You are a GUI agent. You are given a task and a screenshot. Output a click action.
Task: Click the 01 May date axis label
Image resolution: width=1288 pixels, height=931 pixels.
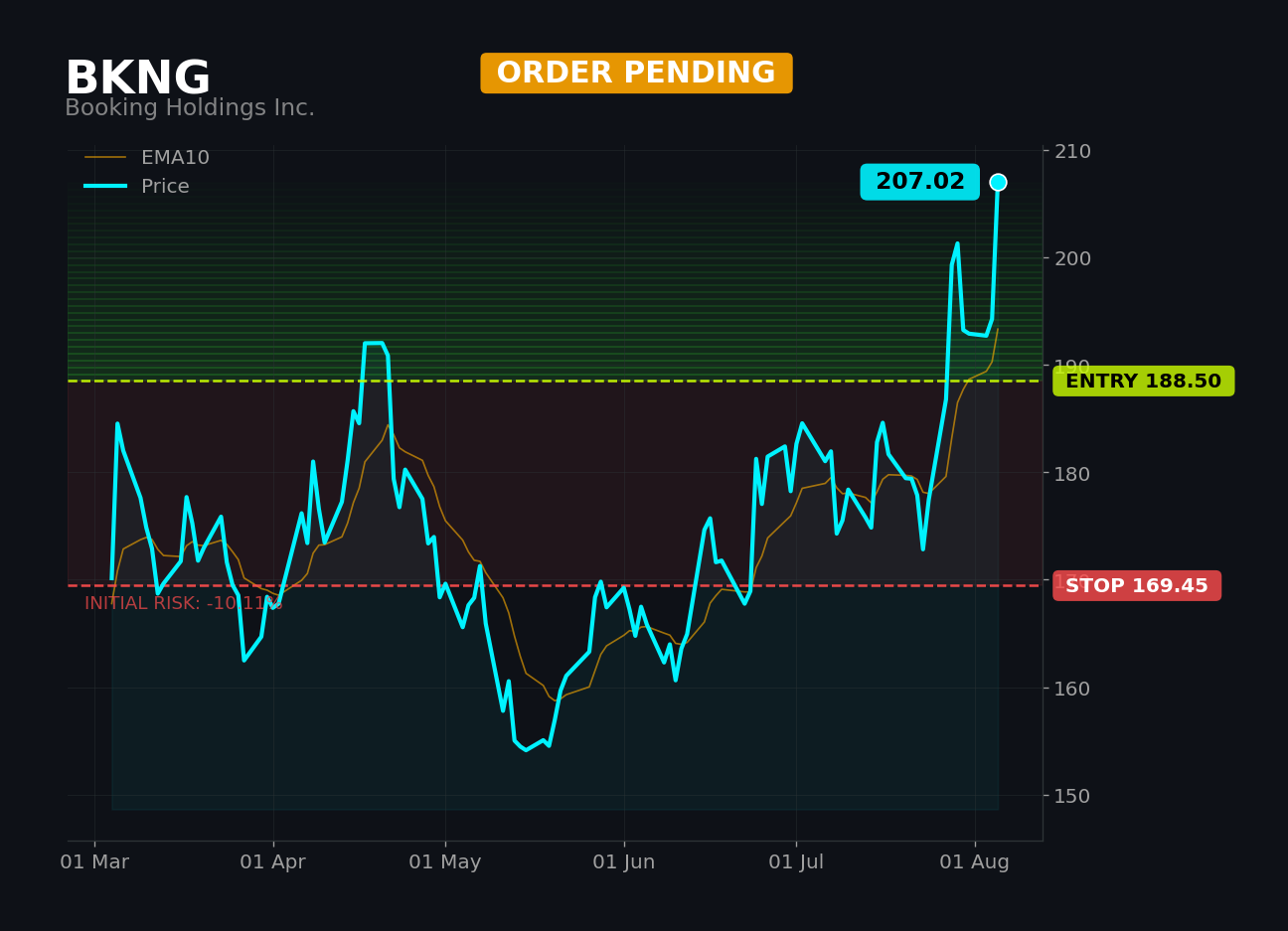[445, 862]
